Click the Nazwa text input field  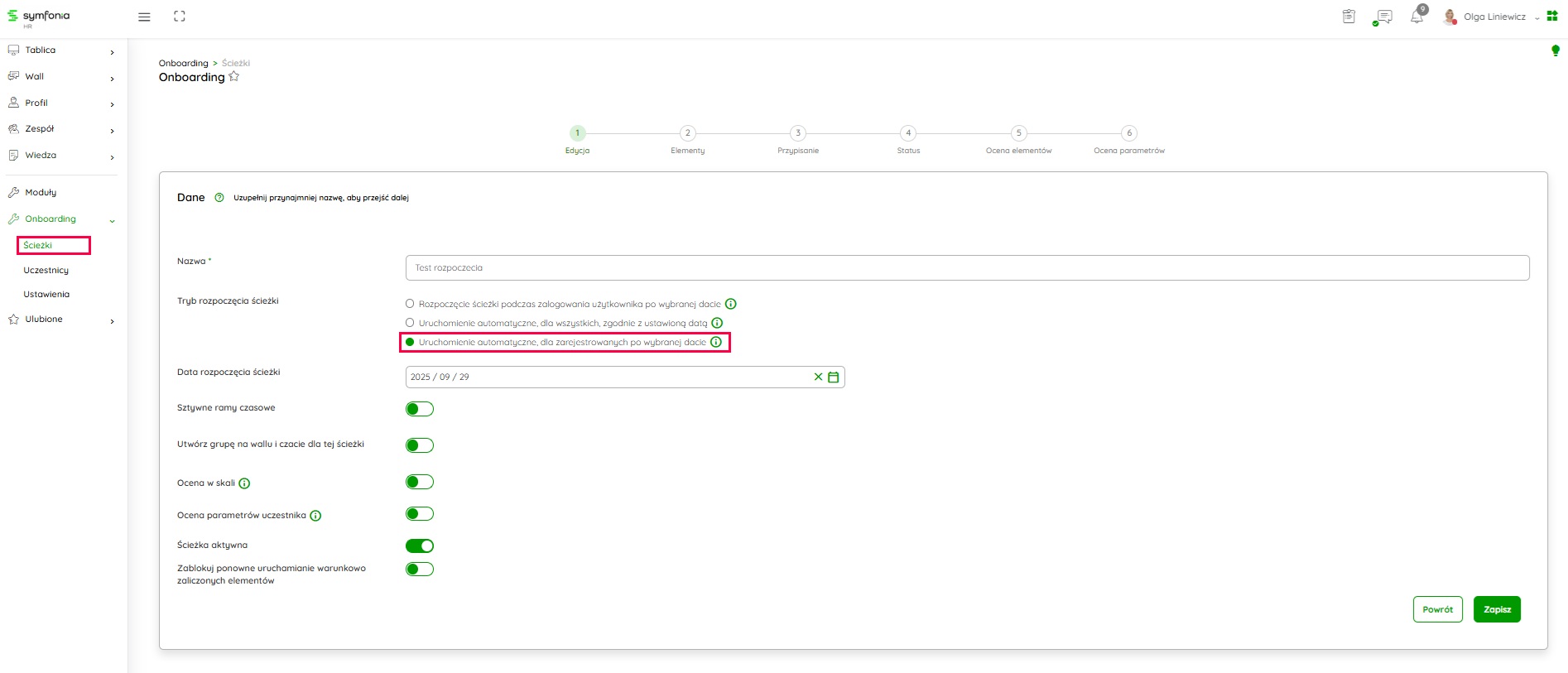click(967, 268)
